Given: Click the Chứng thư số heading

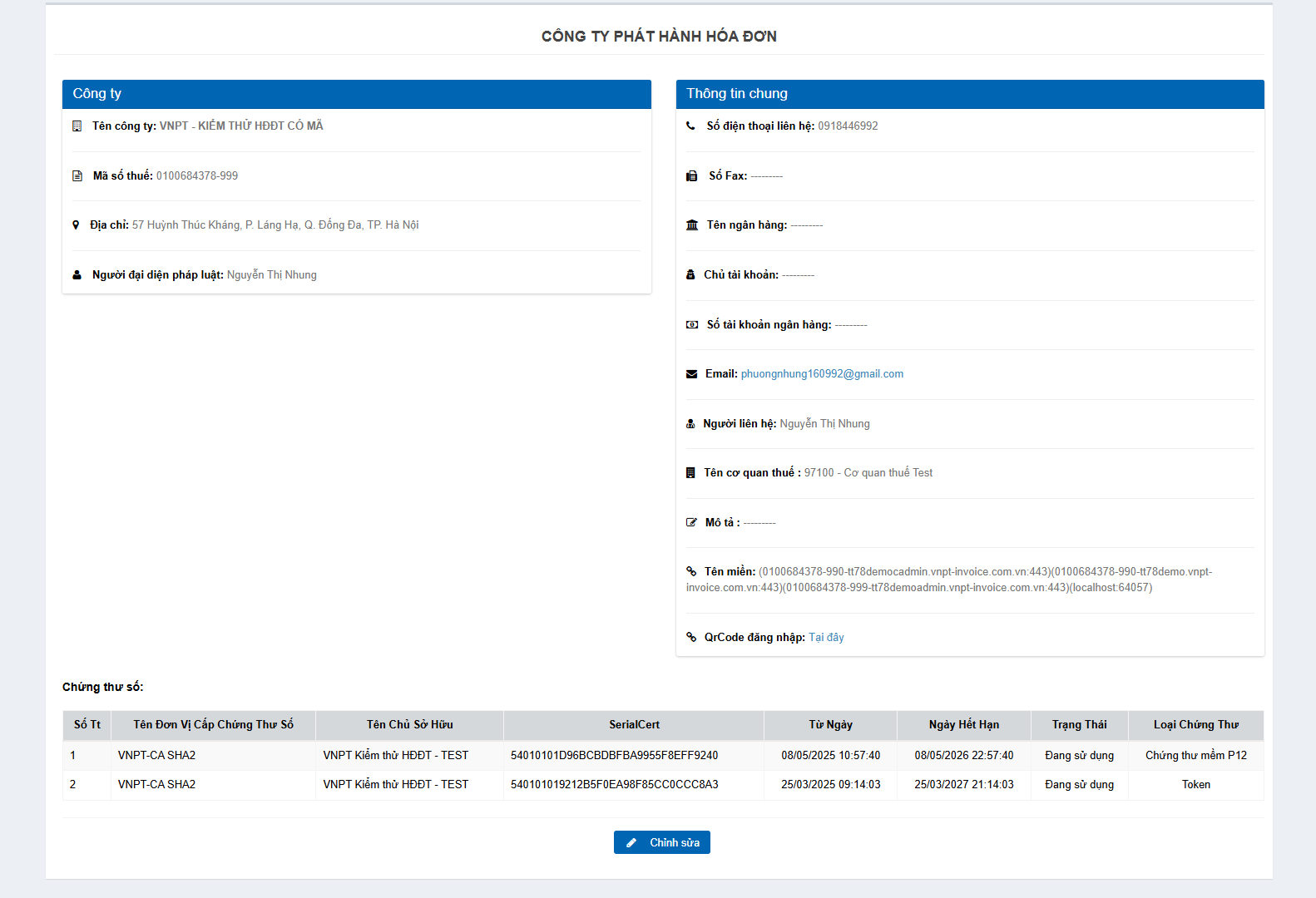Looking at the screenshot, I should coord(103,688).
